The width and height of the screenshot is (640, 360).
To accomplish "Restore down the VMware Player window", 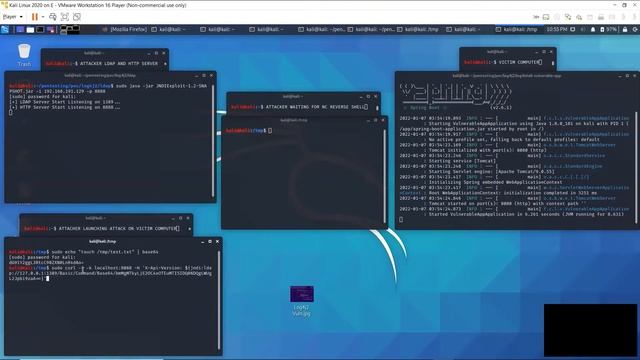I will pos(624,5).
